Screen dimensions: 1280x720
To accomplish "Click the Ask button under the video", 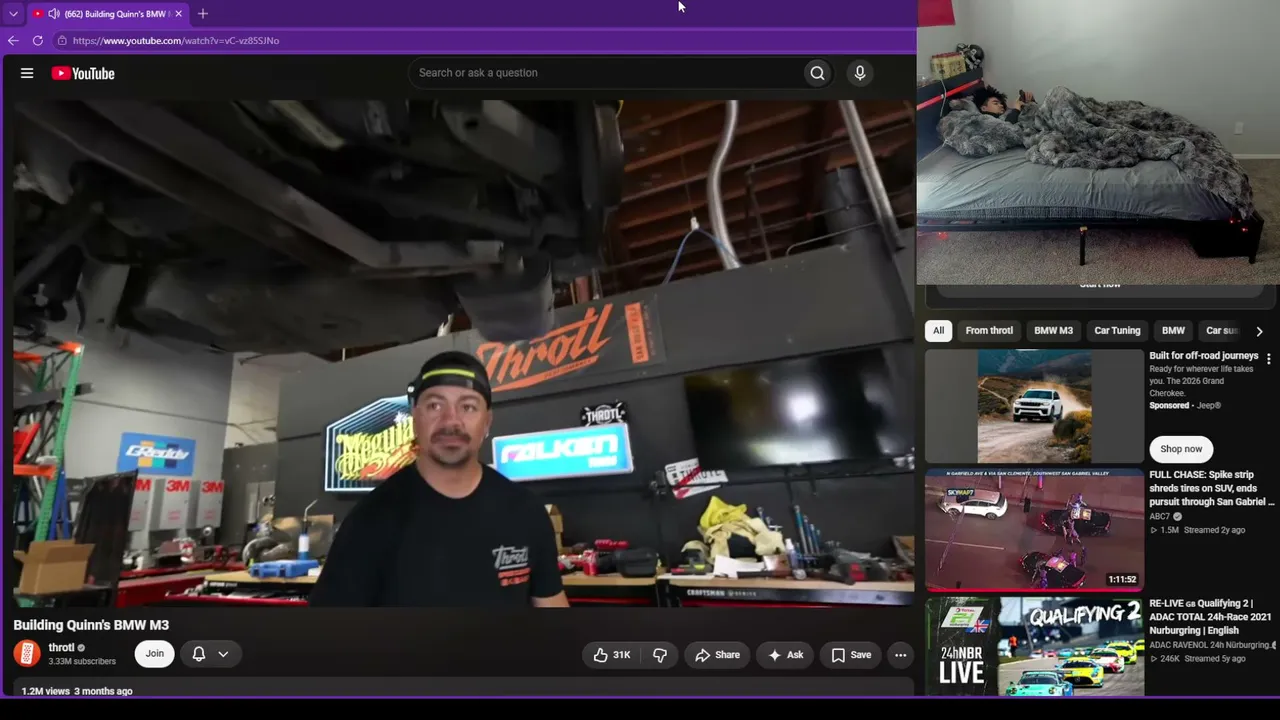I will [785, 655].
